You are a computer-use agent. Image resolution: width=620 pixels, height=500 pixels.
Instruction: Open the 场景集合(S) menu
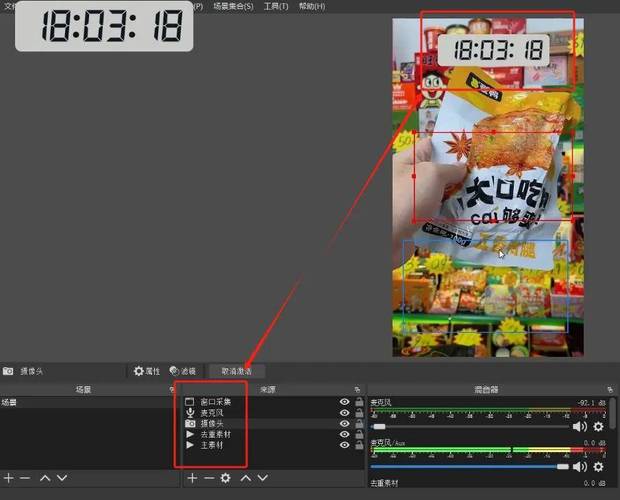point(233,6)
